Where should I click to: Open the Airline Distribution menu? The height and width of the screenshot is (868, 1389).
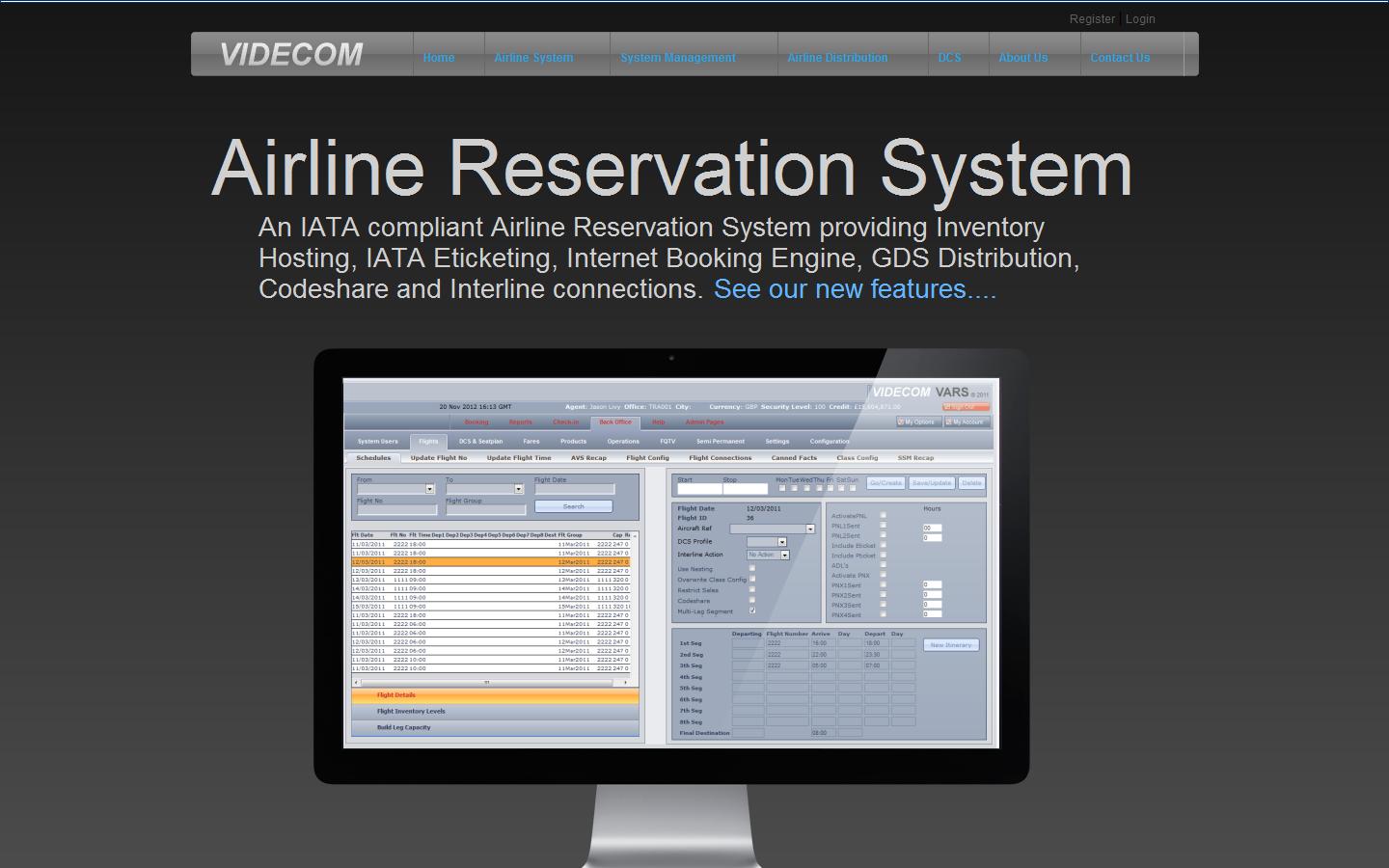pyautogui.click(x=837, y=58)
